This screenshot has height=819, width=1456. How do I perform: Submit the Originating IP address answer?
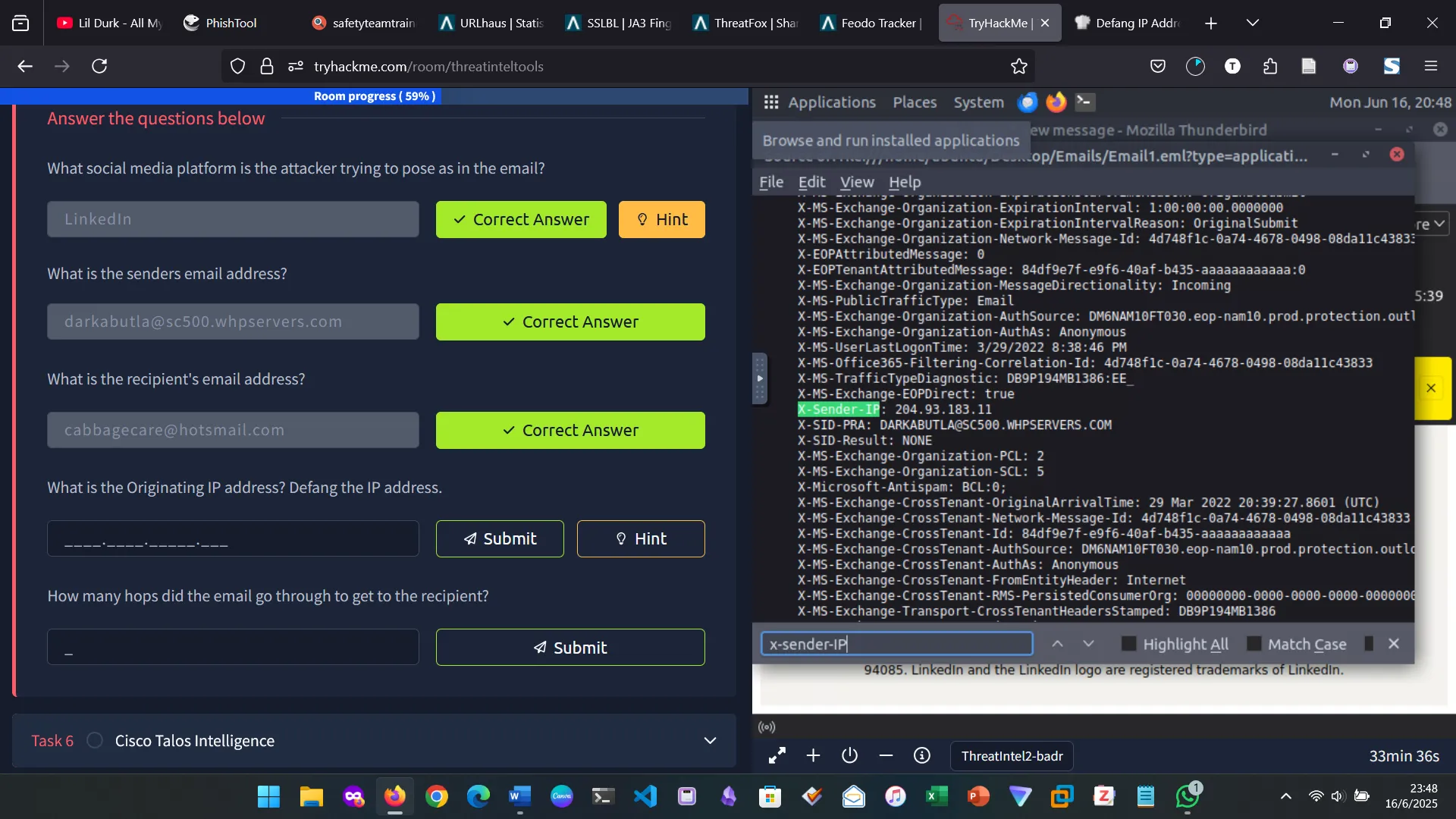500,538
